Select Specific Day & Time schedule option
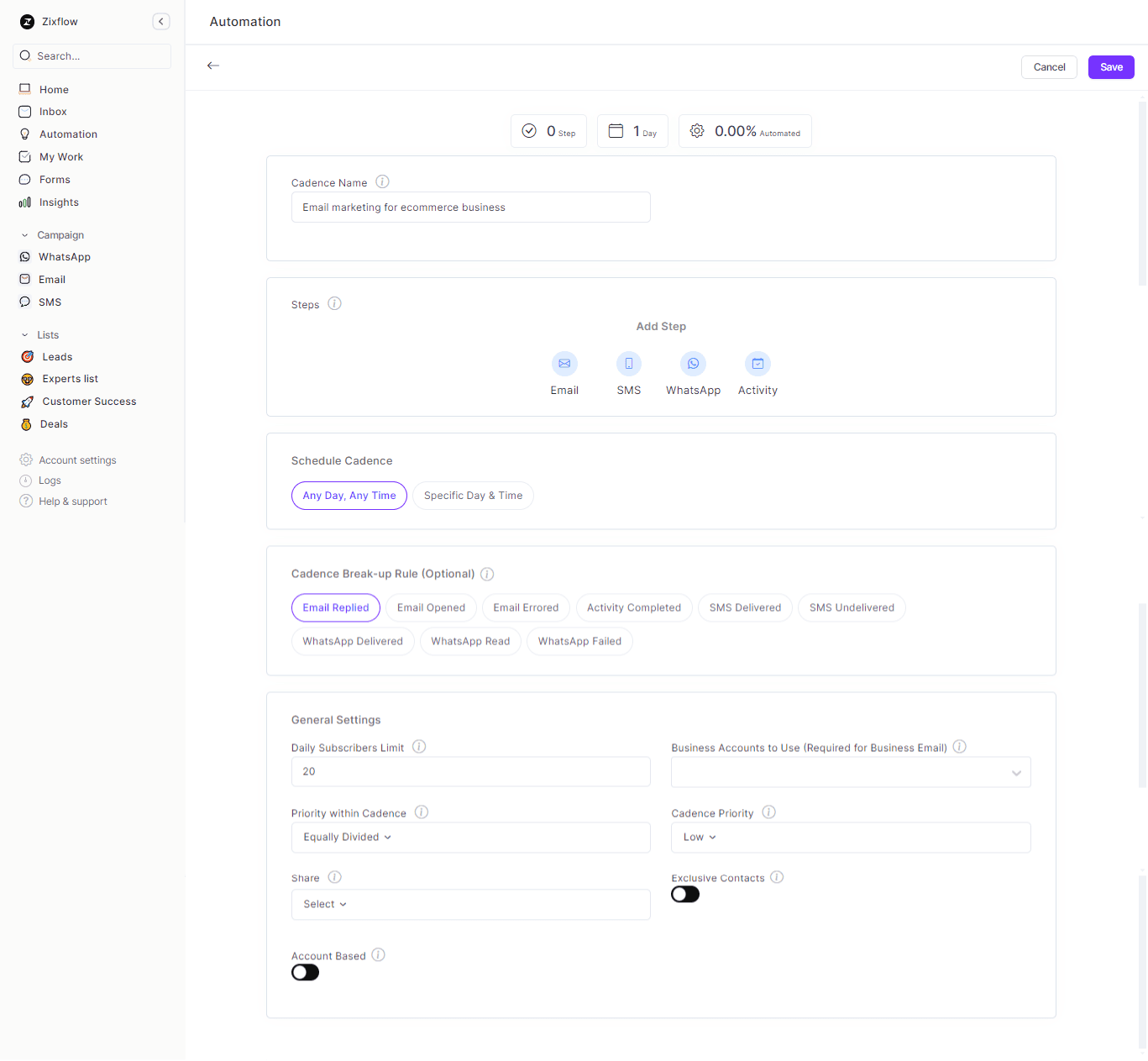This screenshot has width=1148, height=1061. click(473, 496)
